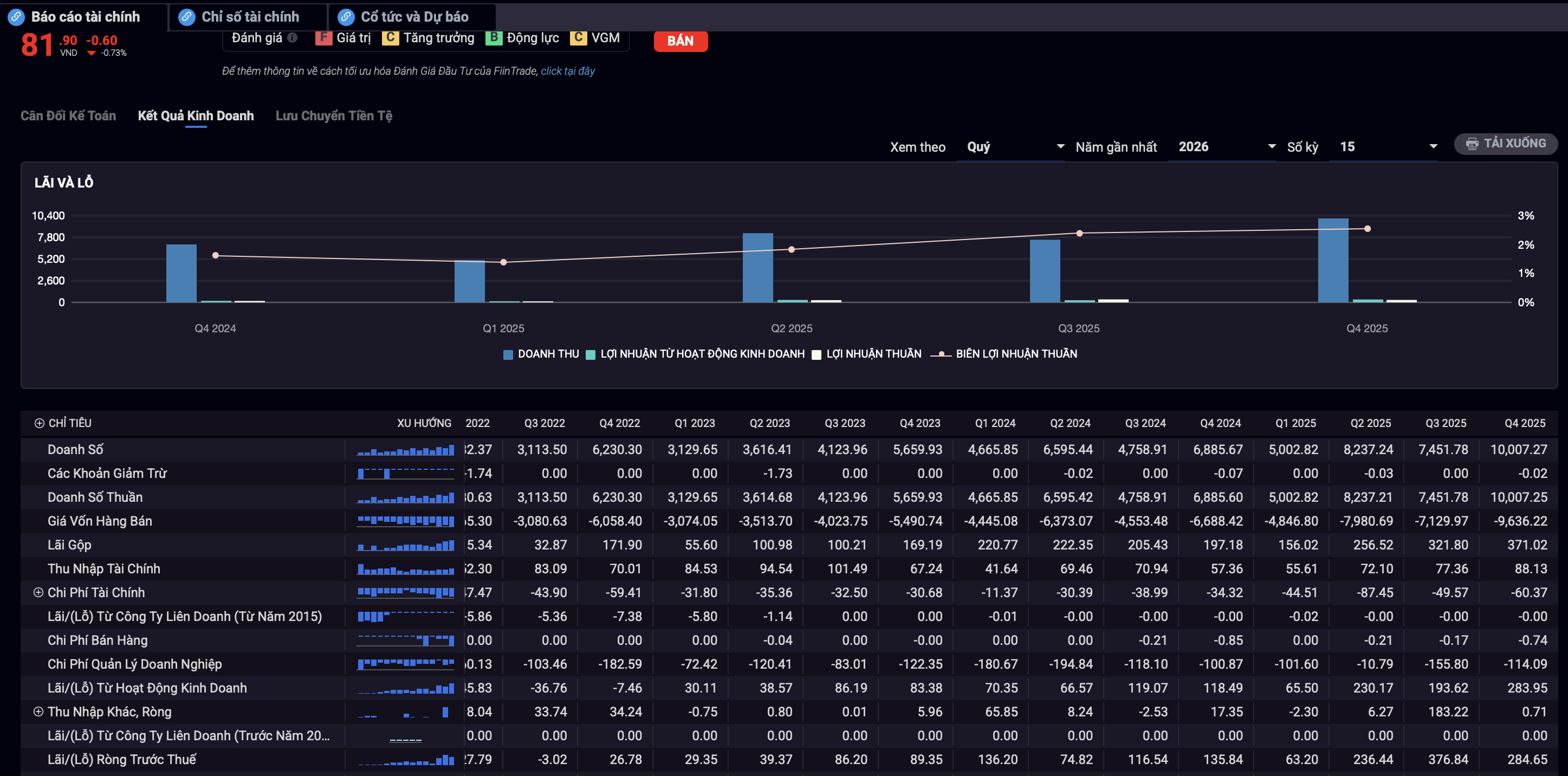The image size is (1568, 776).
Task: Expand the Chi Phí Tài Chính row
Action: pos(38,592)
